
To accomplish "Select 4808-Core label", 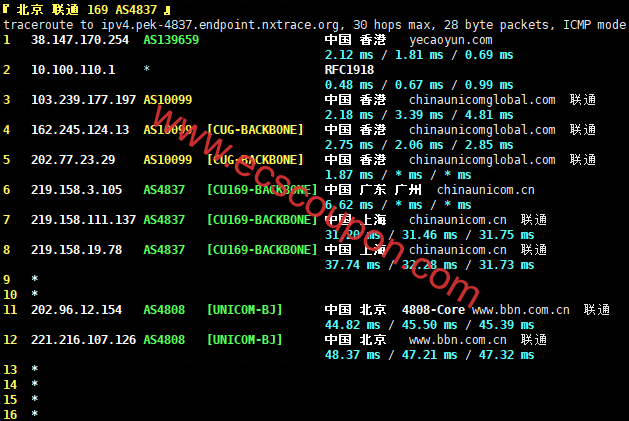I will (433, 310).
